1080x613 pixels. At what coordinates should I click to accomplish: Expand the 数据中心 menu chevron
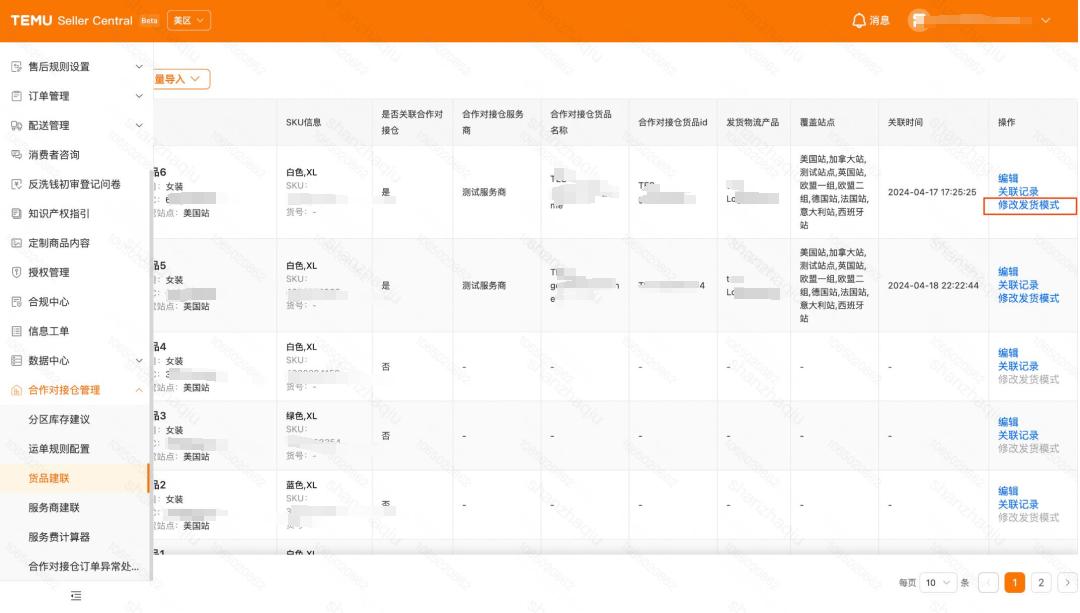(x=139, y=360)
